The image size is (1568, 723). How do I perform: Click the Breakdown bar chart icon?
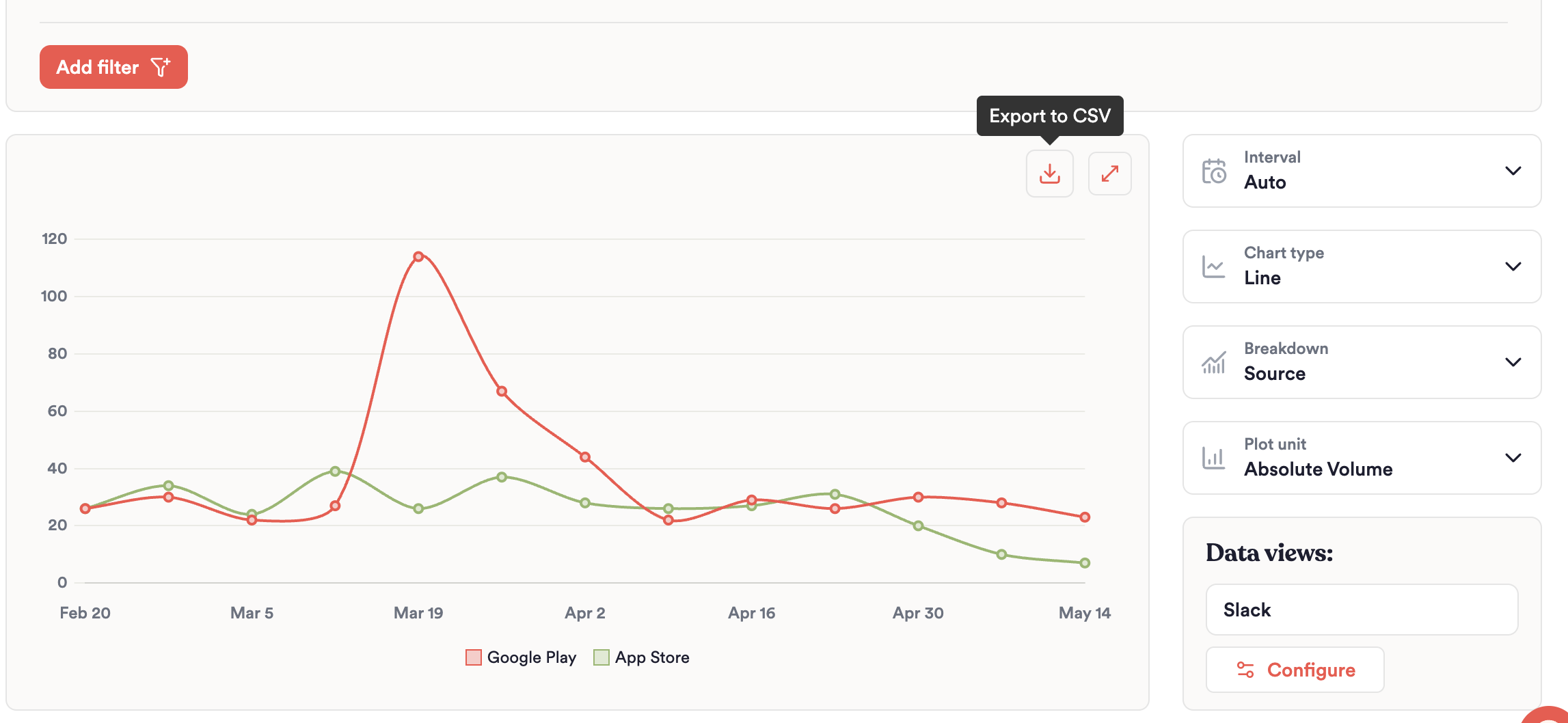tap(1214, 362)
